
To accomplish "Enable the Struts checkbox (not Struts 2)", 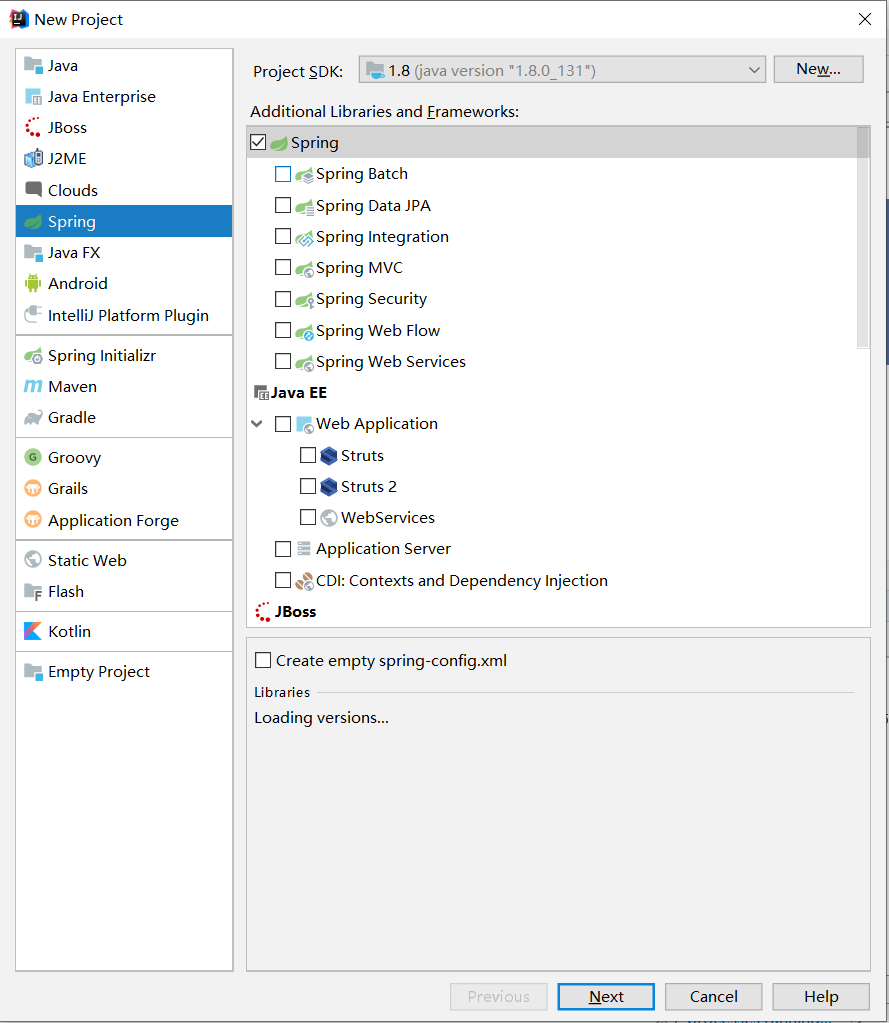I will 308,455.
